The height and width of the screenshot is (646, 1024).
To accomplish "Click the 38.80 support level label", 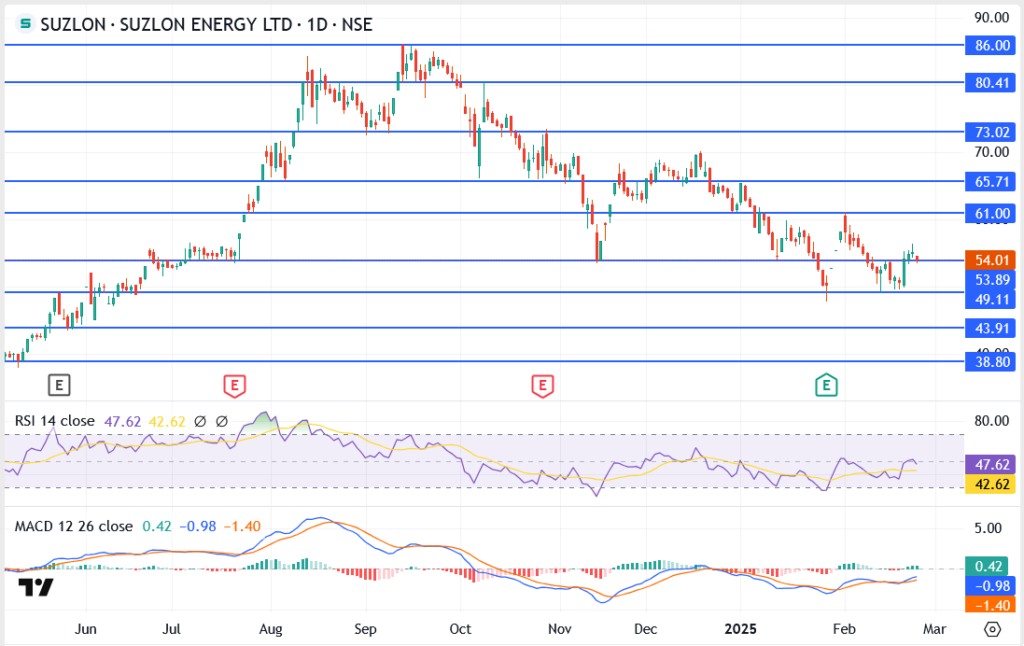I will click(x=989, y=362).
